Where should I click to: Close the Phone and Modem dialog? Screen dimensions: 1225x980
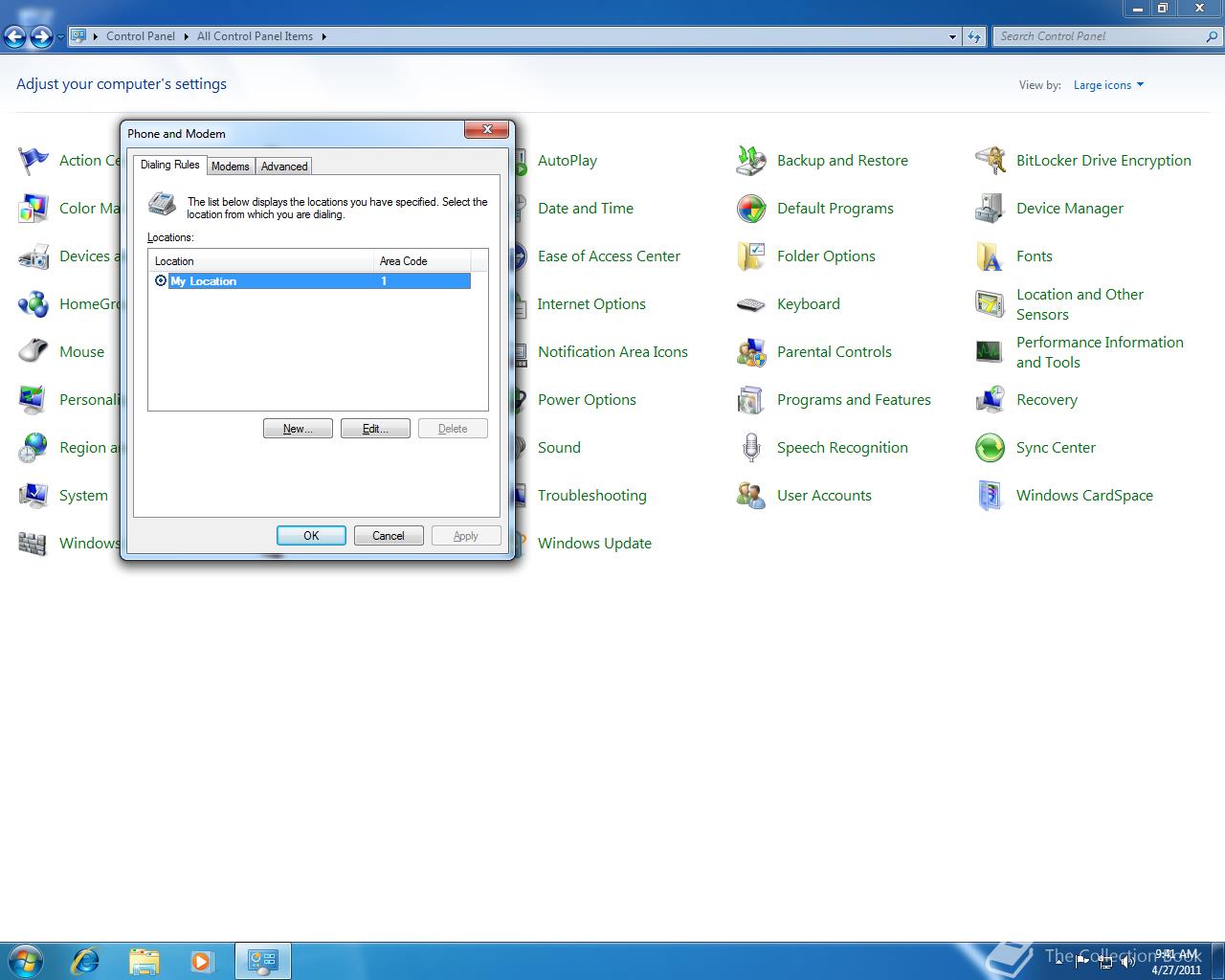pos(487,130)
